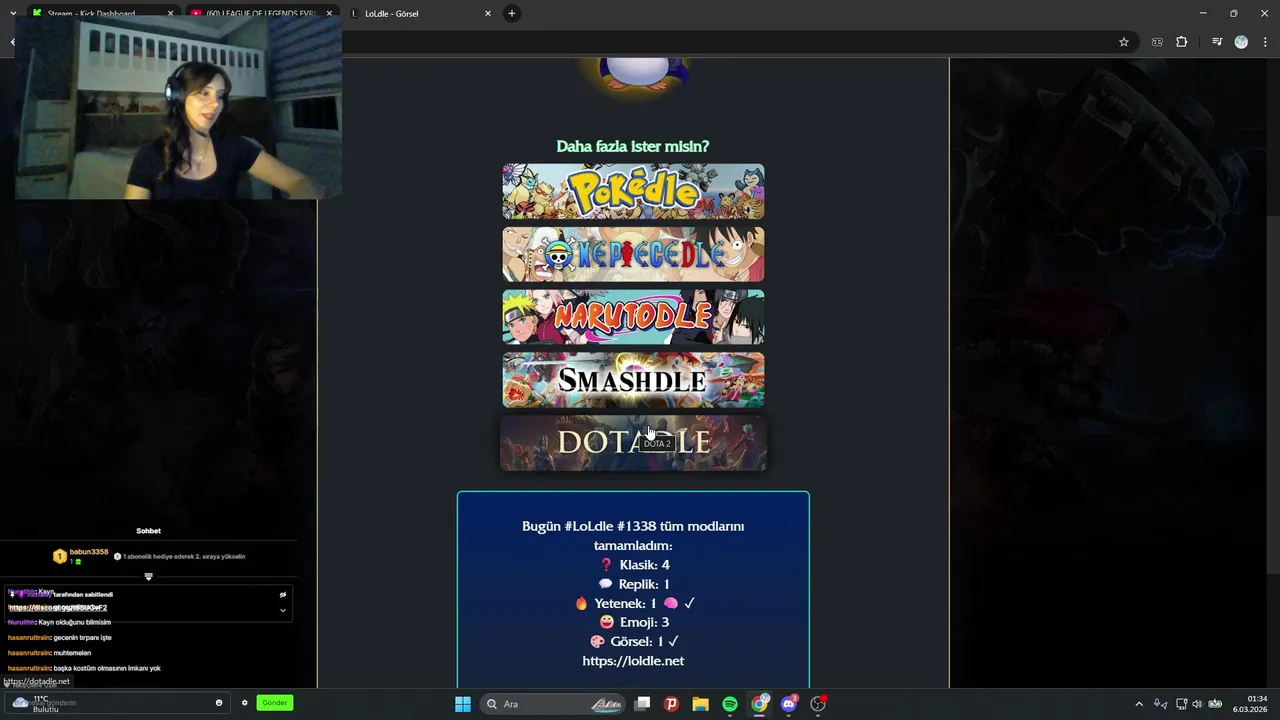Bookmark this page with the star icon
The height and width of the screenshot is (720, 1280).
[x=1124, y=42]
